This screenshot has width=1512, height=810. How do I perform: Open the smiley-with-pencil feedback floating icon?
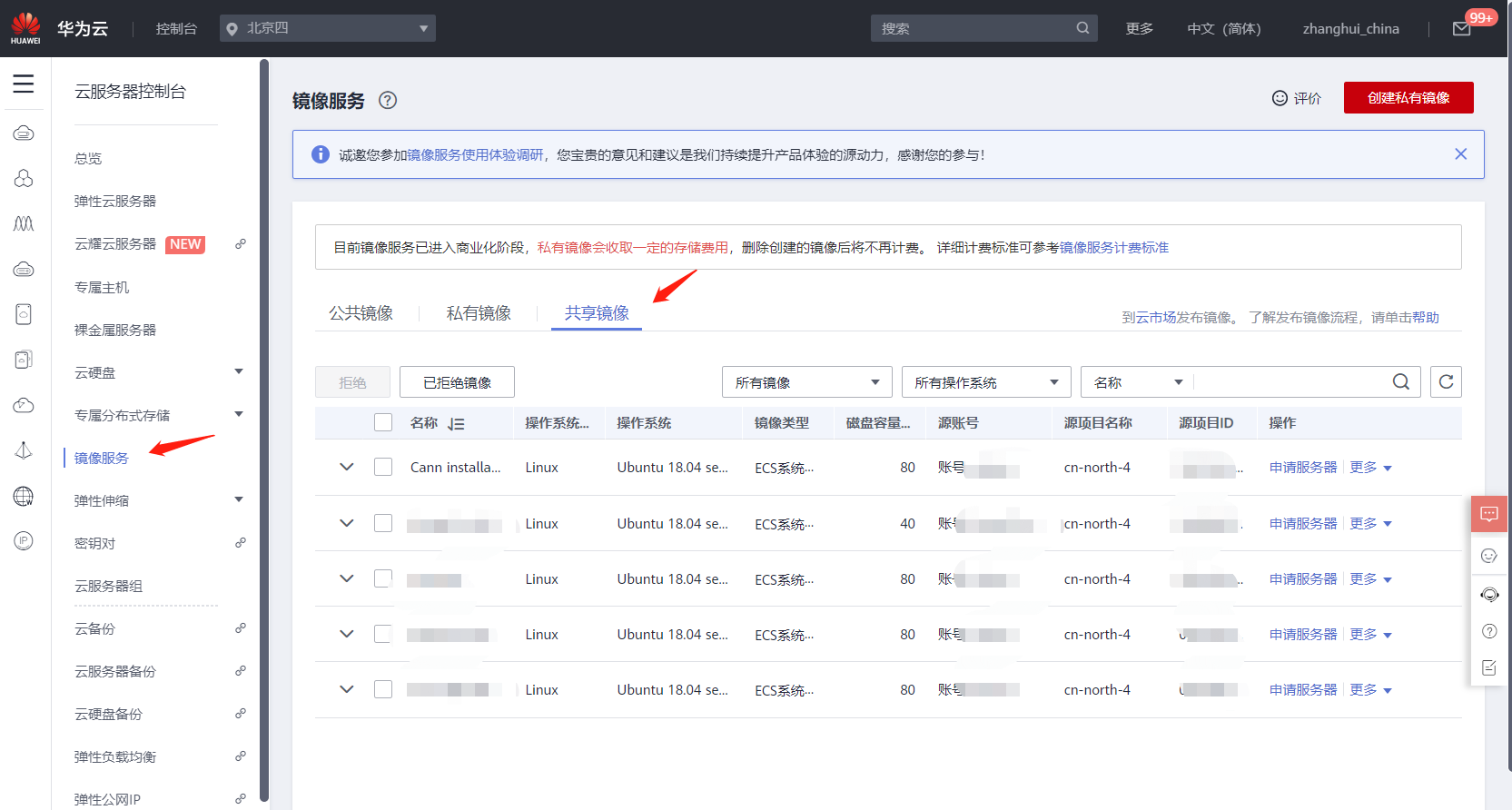coord(1489,556)
